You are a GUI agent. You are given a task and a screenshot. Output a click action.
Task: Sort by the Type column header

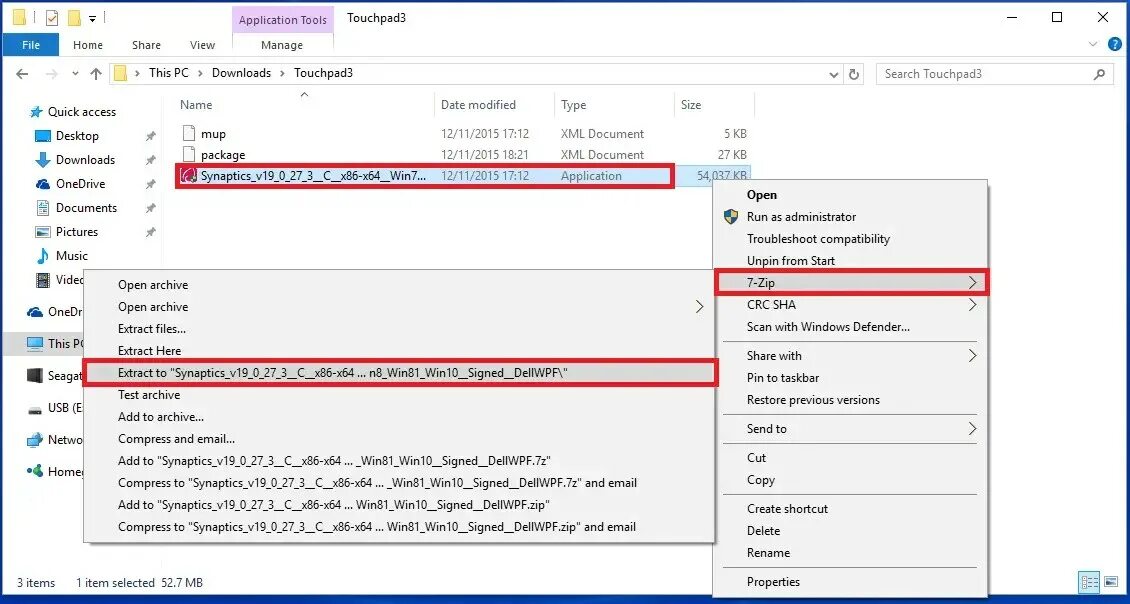coord(574,105)
